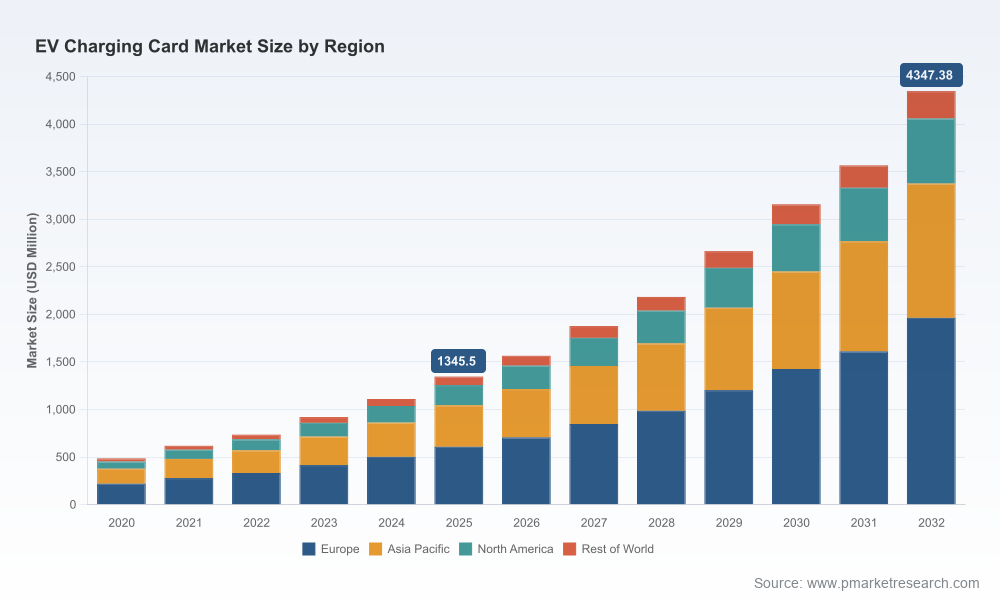Click the Asia Pacific segment of 2028 bar
This screenshot has width=1000, height=600.
pyautogui.click(x=661, y=377)
